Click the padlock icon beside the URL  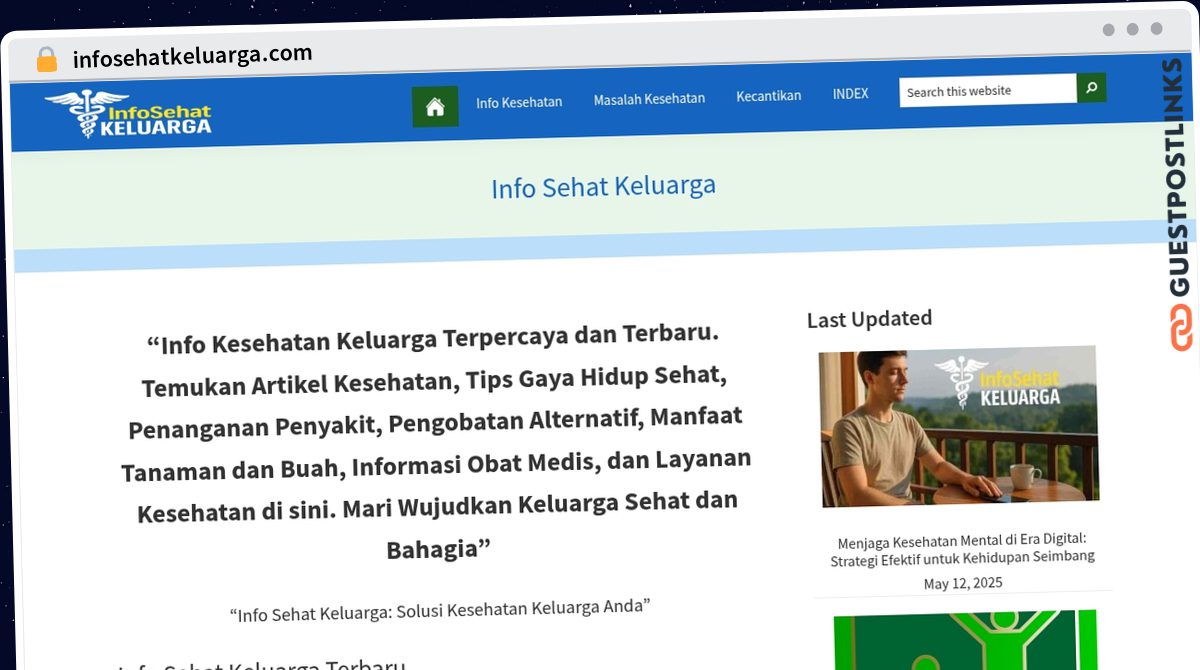point(46,60)
